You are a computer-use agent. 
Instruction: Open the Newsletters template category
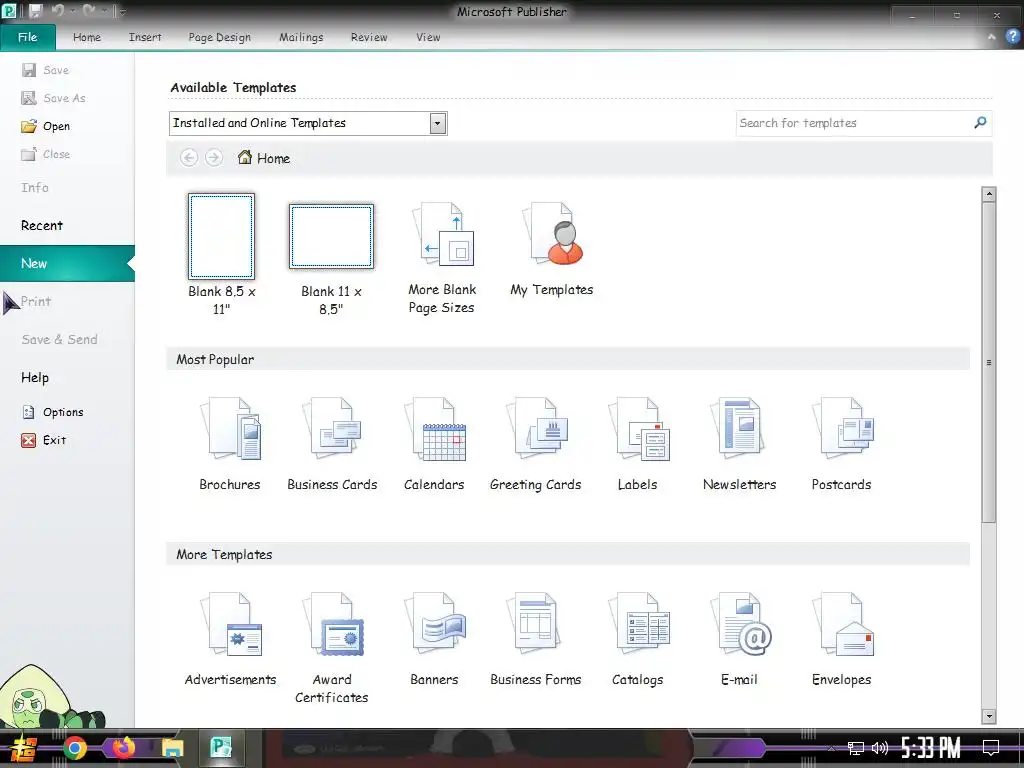coord(739,444)
